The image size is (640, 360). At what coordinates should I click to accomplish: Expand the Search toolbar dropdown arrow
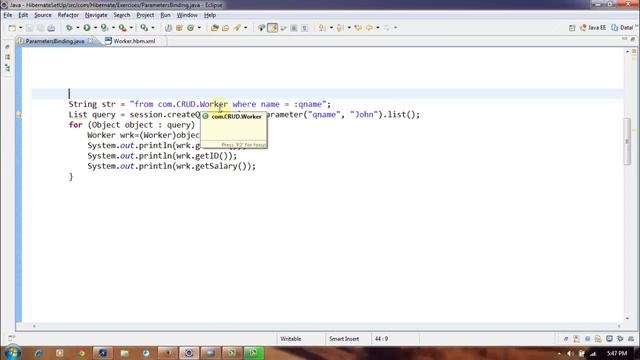click(245, 28)
